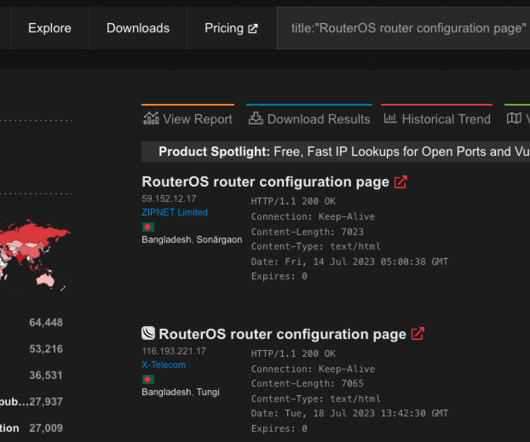Select Date: Fri, 14 Jul 2023 header line

350,262
